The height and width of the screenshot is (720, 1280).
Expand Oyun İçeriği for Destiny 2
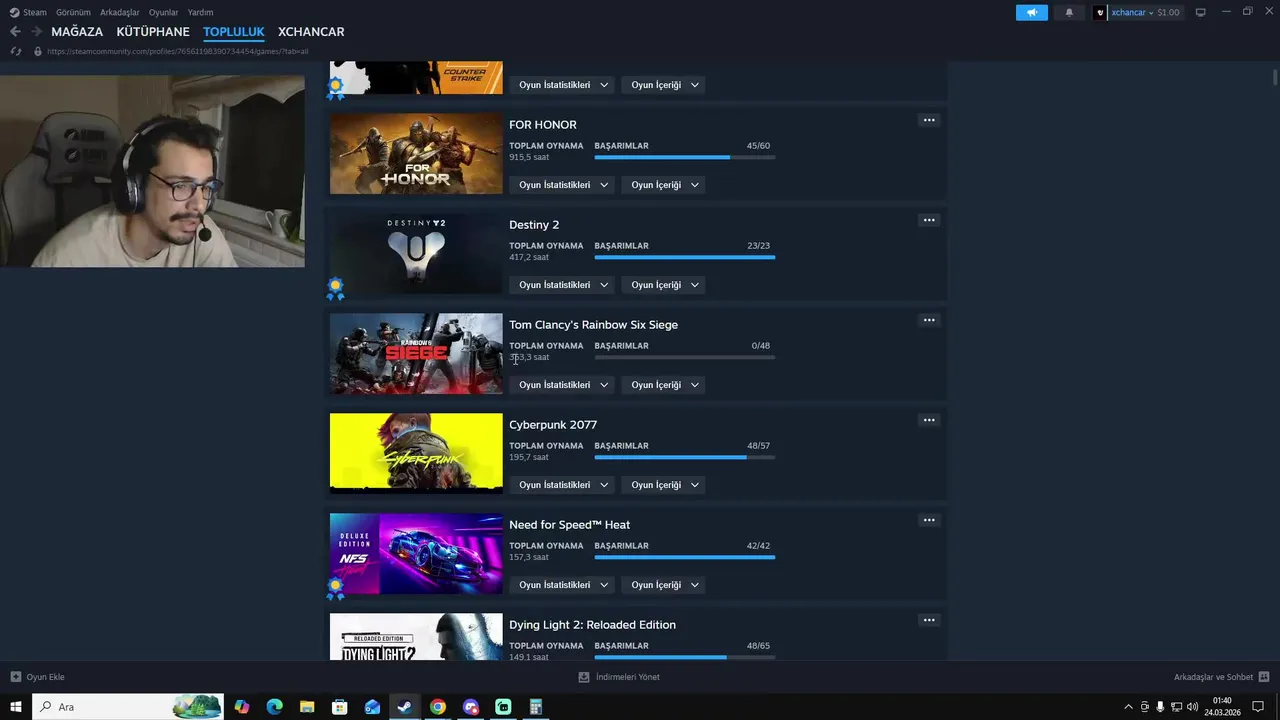point(664,285)
